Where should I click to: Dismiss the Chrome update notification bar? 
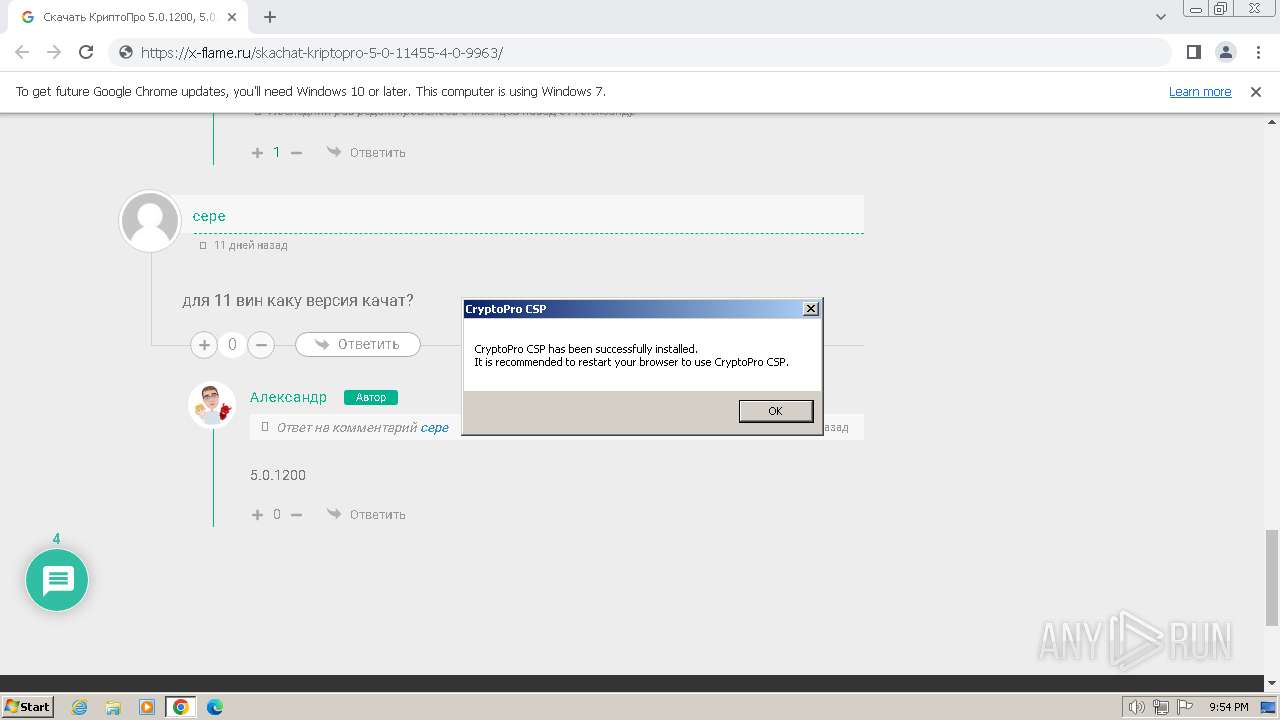pyautogui.click(x=1256, y=91)
